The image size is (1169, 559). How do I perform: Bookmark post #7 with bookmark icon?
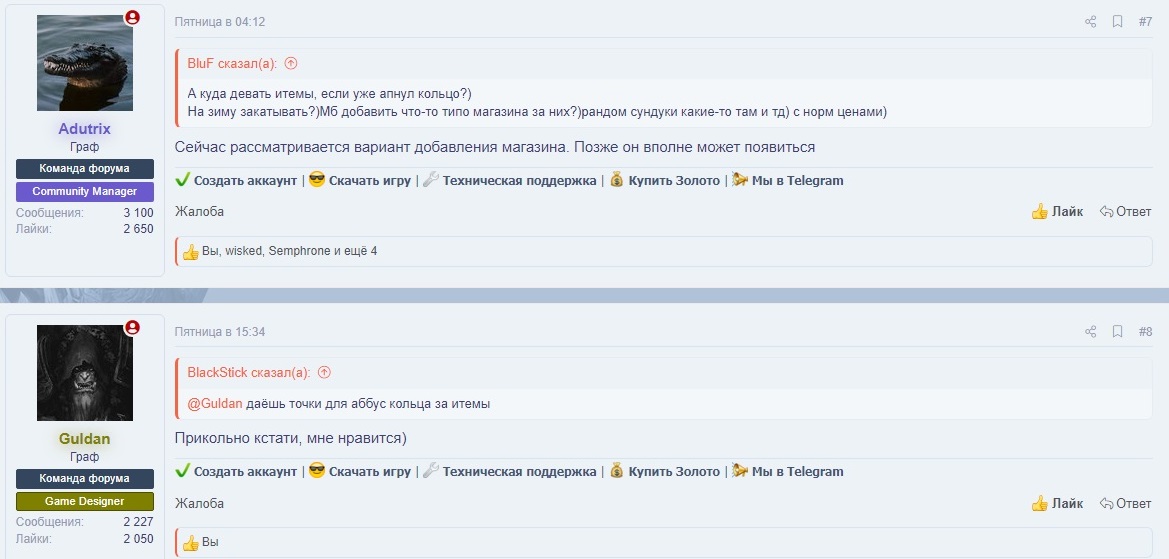(1118, 22)
